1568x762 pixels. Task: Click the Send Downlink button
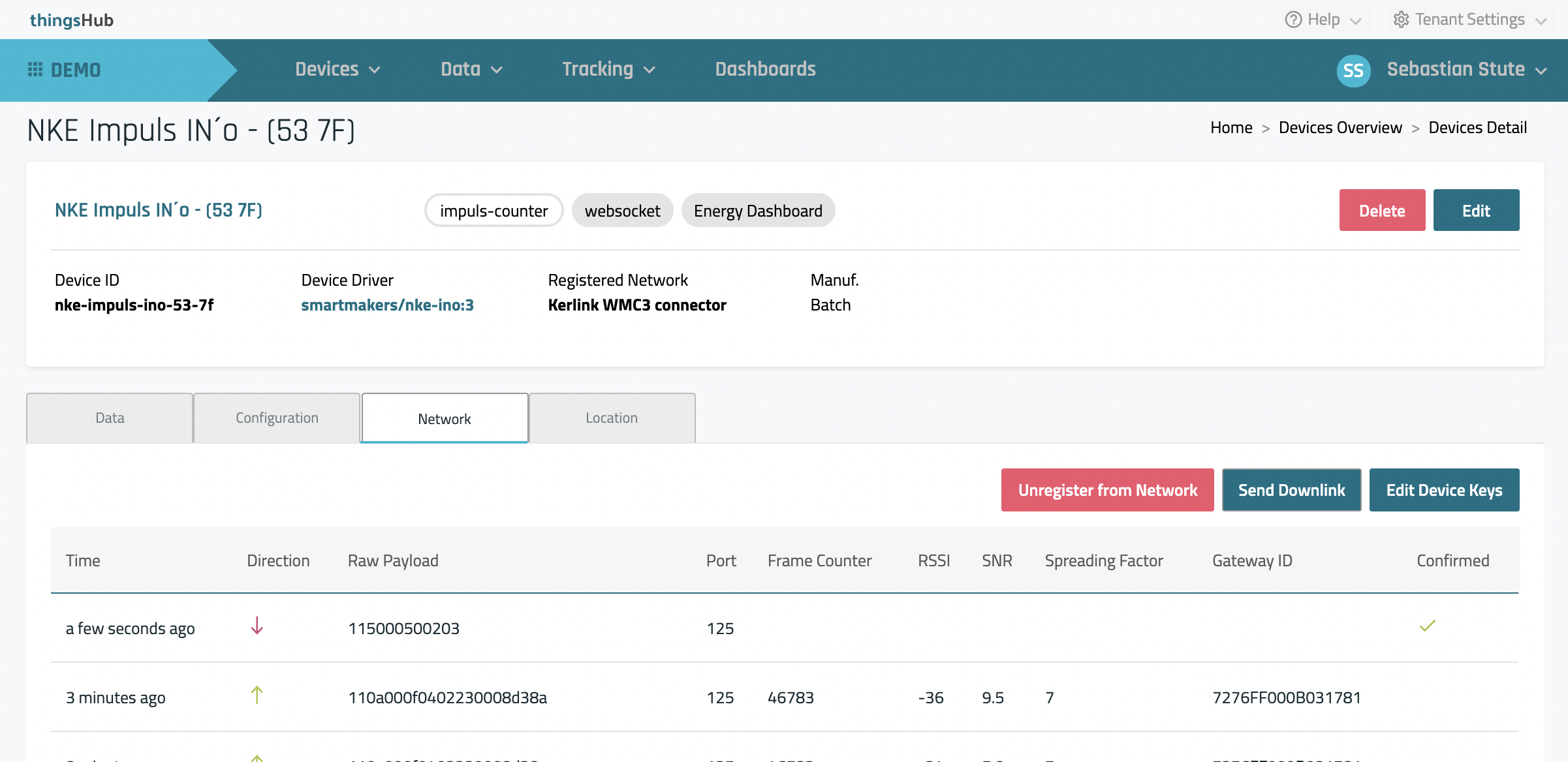[x=1291, y=490]
